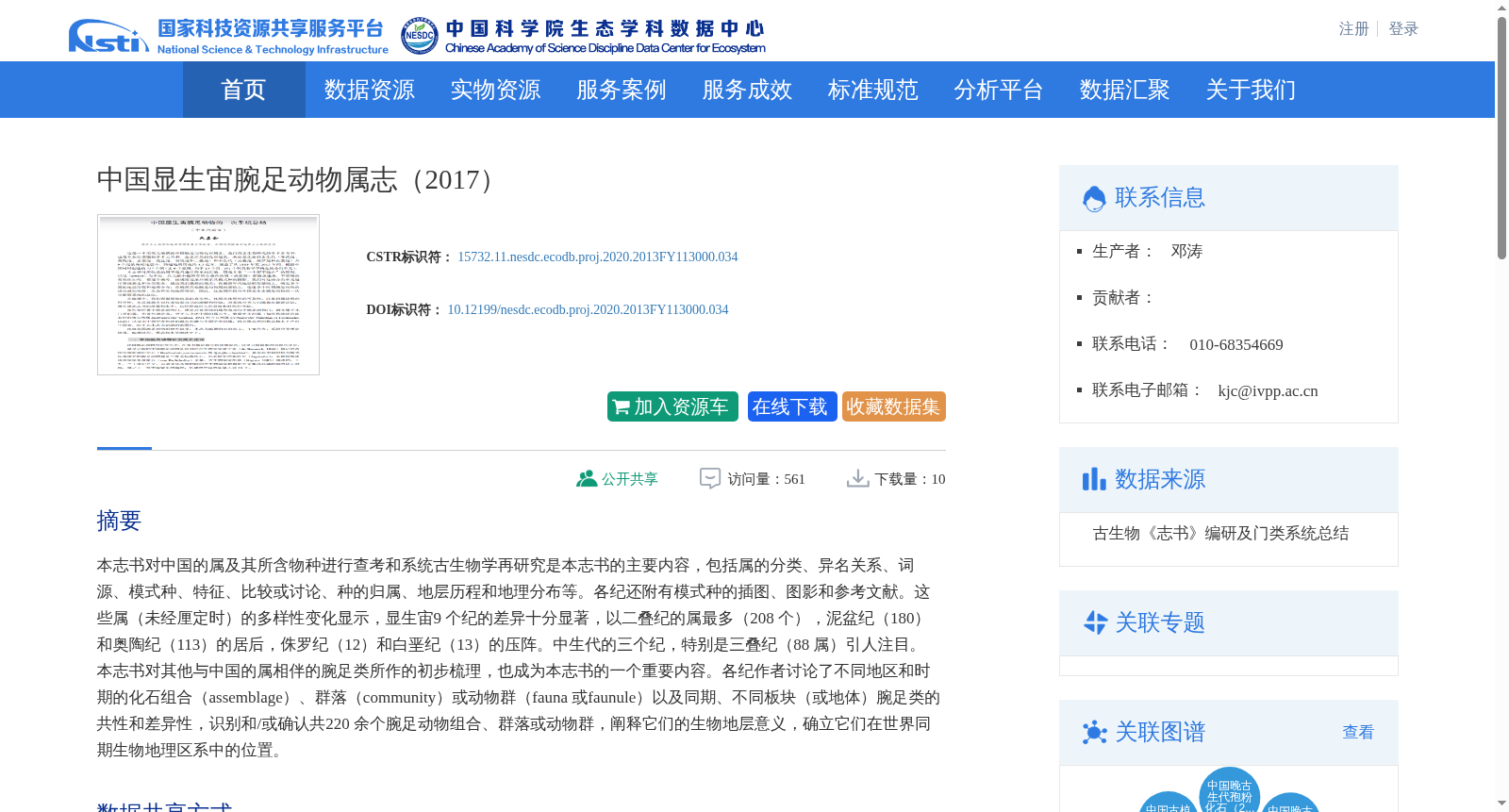1509x812 pixels.
Task: Click the dataset document thumbnail
Action: (x=208, y=294)
